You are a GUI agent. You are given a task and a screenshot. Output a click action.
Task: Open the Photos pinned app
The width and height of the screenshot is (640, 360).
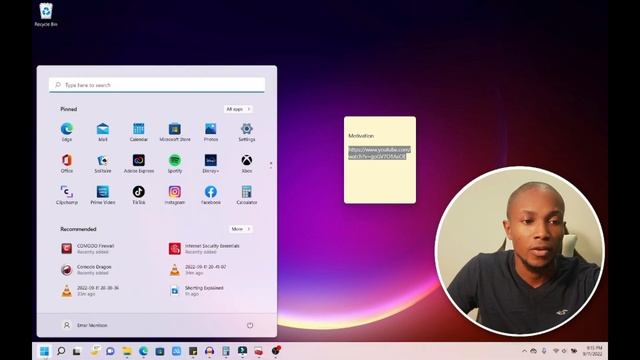[x=211, y=132]
